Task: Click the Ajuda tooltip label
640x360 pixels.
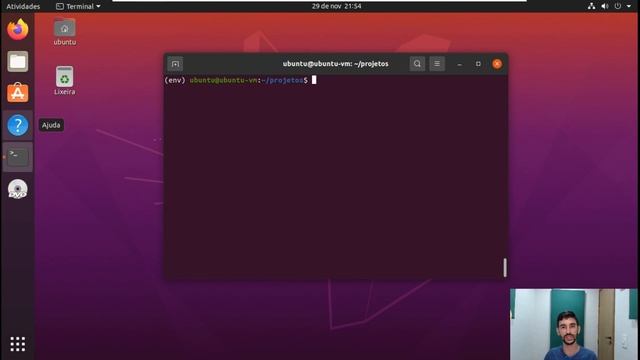Action: point(51,125)
